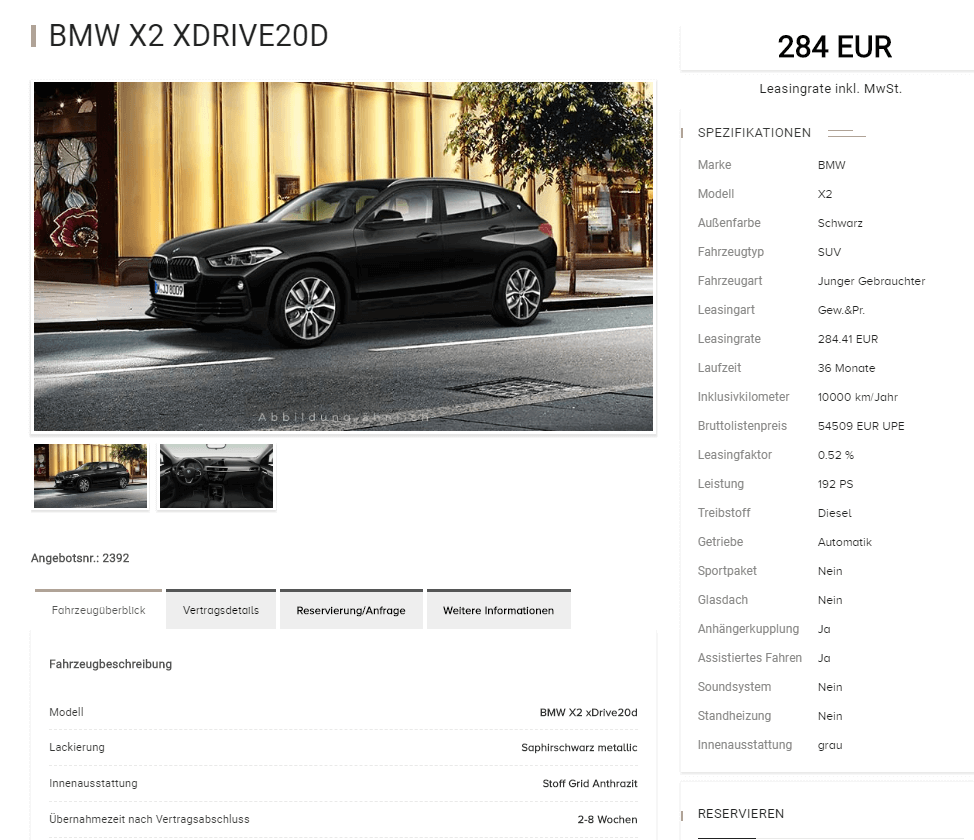This screenshot has height=840, width=974.
Task: Click the Standheizung label
Action: tap(734, 716)
